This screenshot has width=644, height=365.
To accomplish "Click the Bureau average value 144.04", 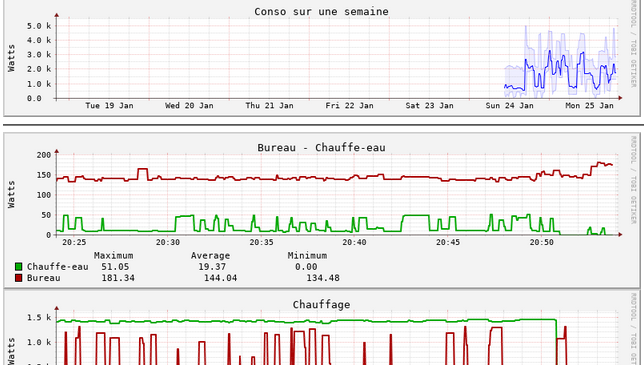I will [220, 278].
